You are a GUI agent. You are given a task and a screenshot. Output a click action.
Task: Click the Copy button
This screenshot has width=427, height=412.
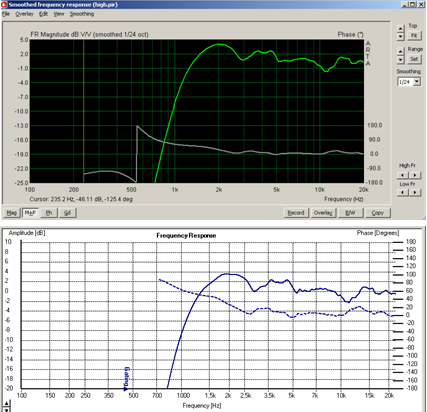tap(378, 213)
